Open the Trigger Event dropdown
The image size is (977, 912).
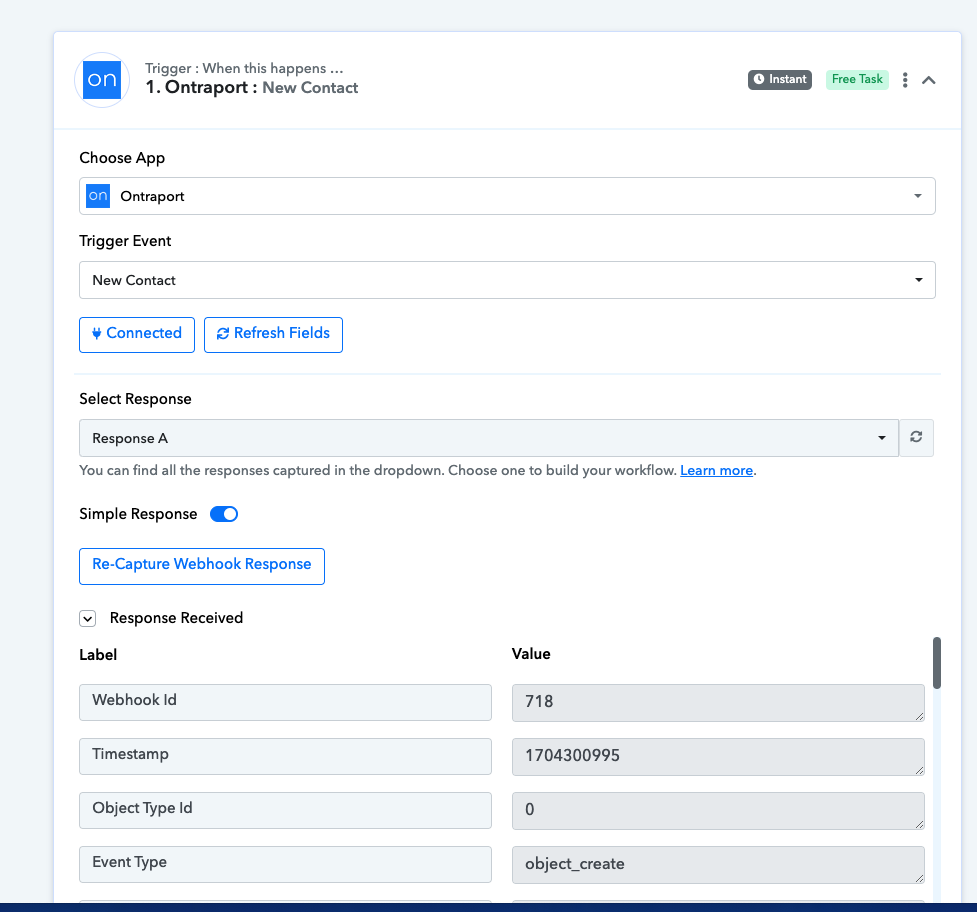click(x=507, y=280)
